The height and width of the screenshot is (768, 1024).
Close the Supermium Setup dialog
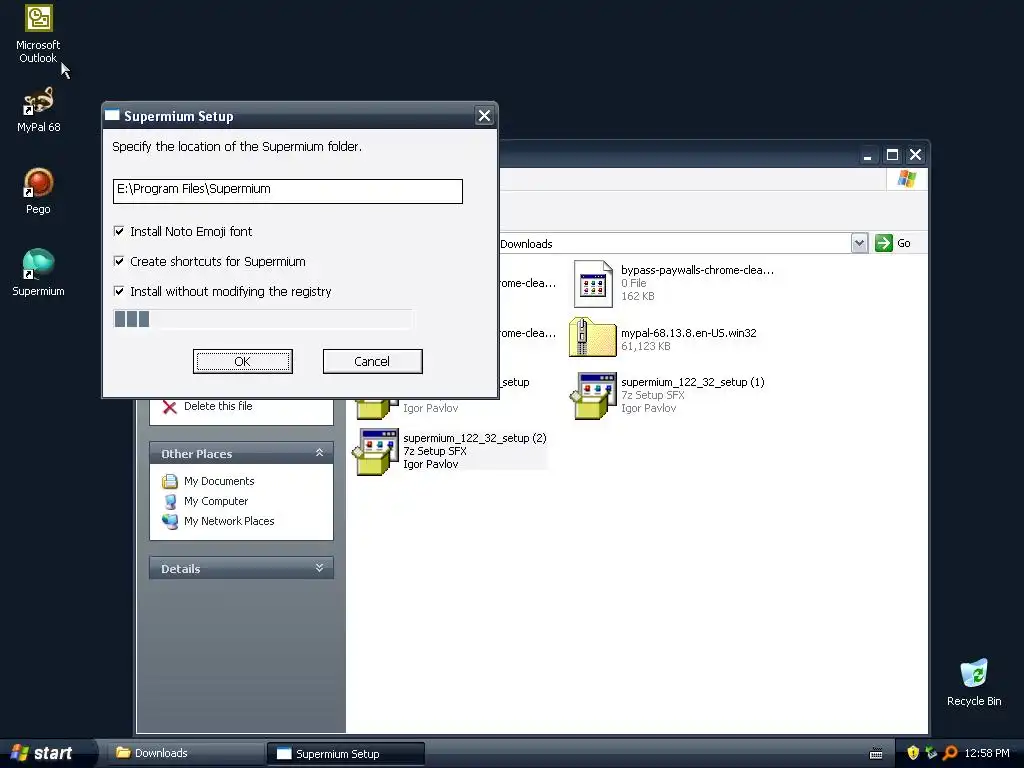coord(484,116)
